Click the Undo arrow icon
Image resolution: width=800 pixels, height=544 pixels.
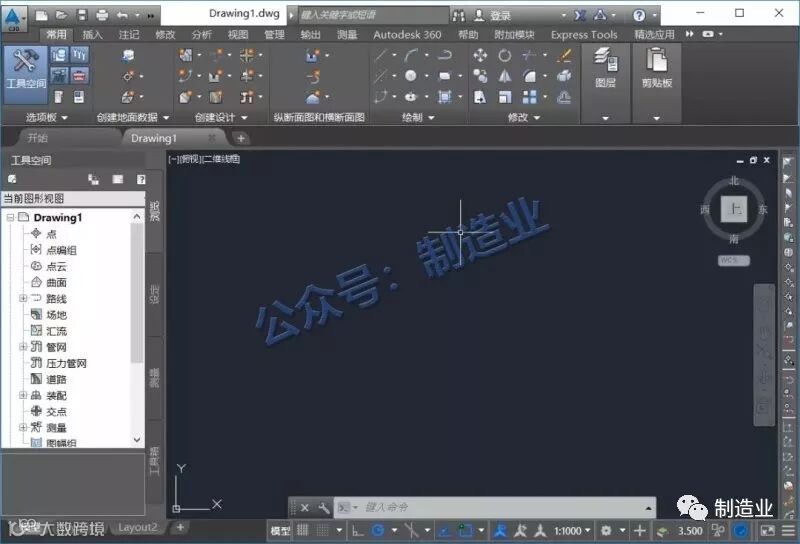click(x=122, y=15)
